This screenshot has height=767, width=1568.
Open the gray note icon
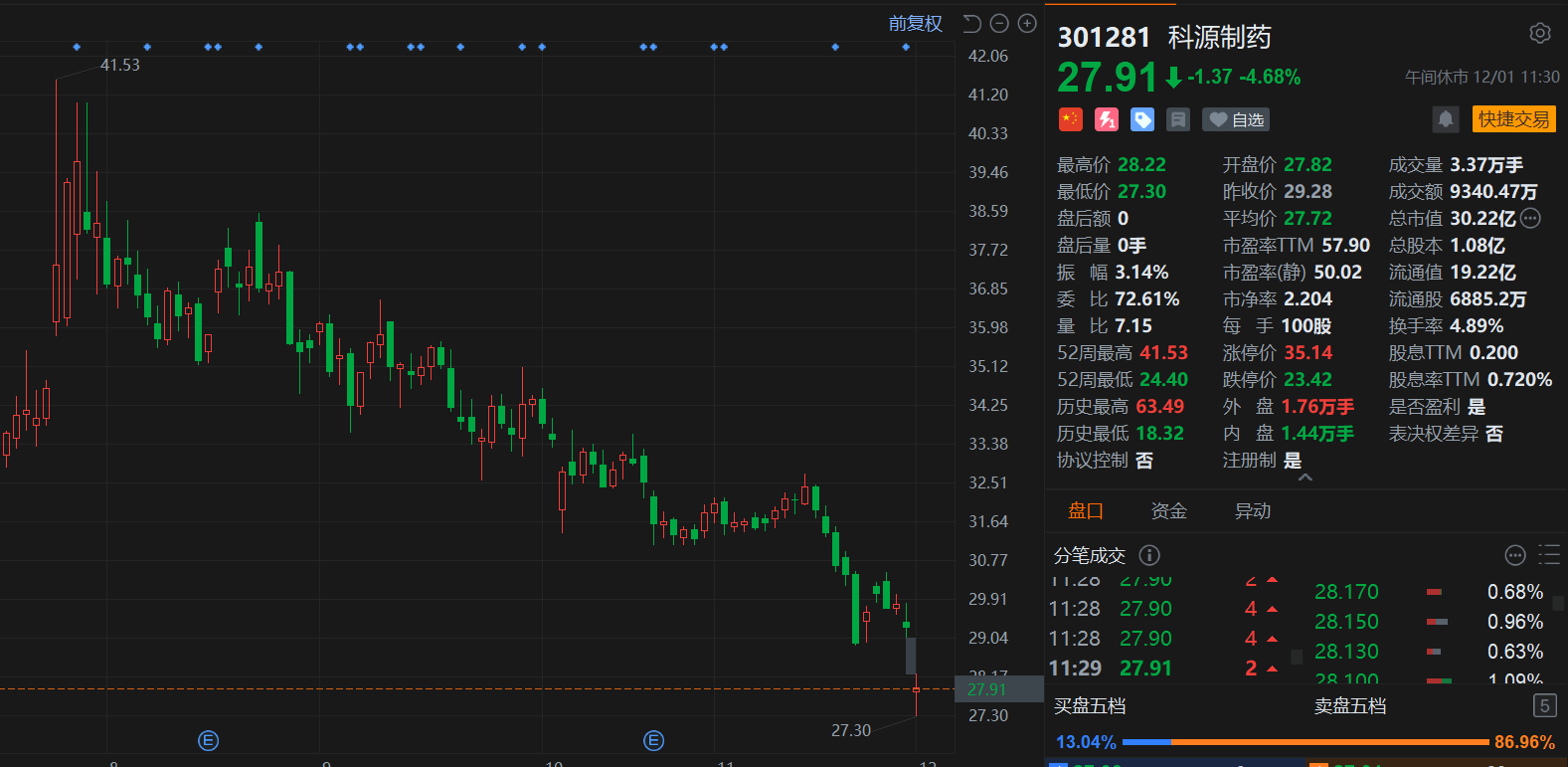1178,119
